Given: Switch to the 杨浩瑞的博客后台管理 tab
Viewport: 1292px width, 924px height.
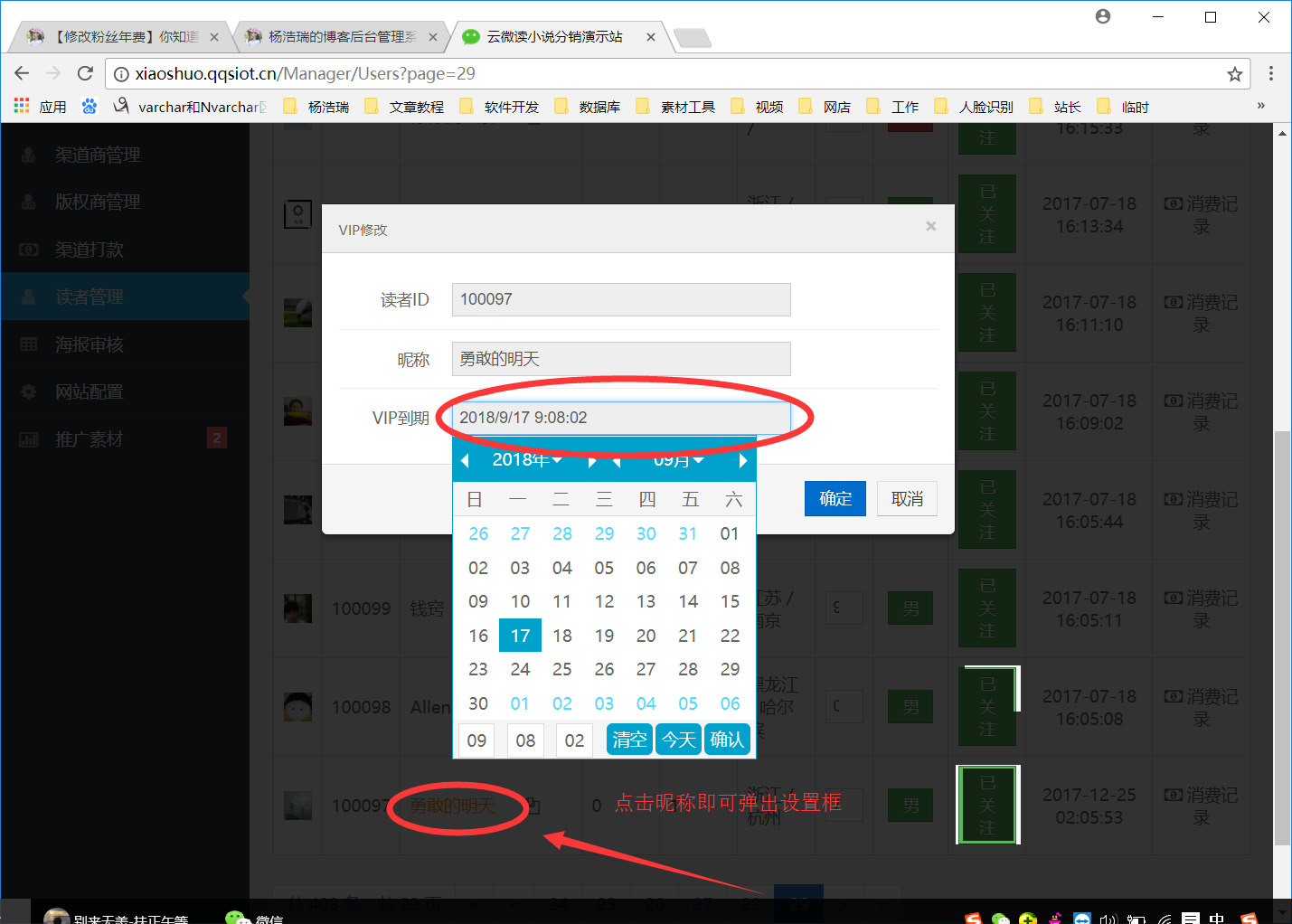Looking at the screenshot, I should tap(341, 37).
